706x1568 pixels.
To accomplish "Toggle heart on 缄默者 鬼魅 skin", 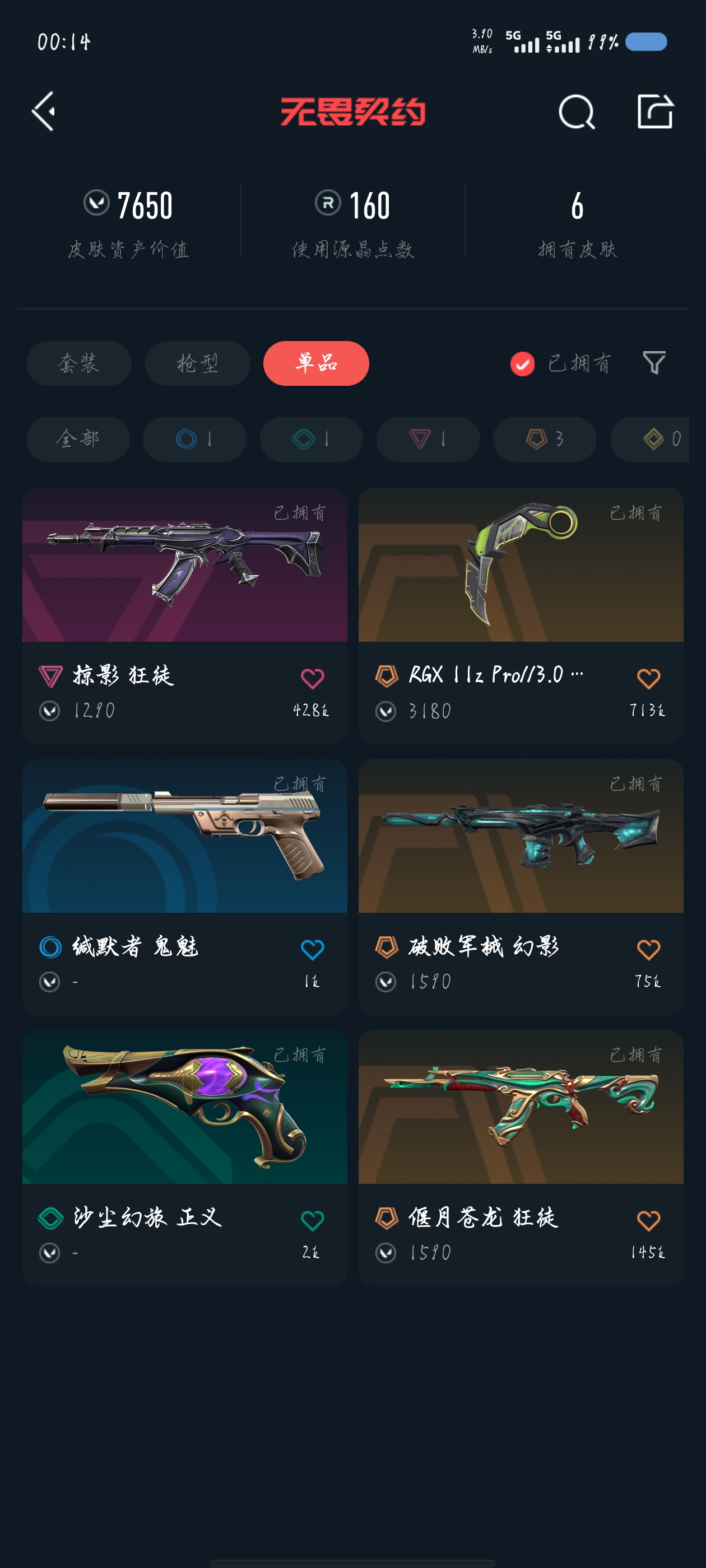I will (313, 949).
